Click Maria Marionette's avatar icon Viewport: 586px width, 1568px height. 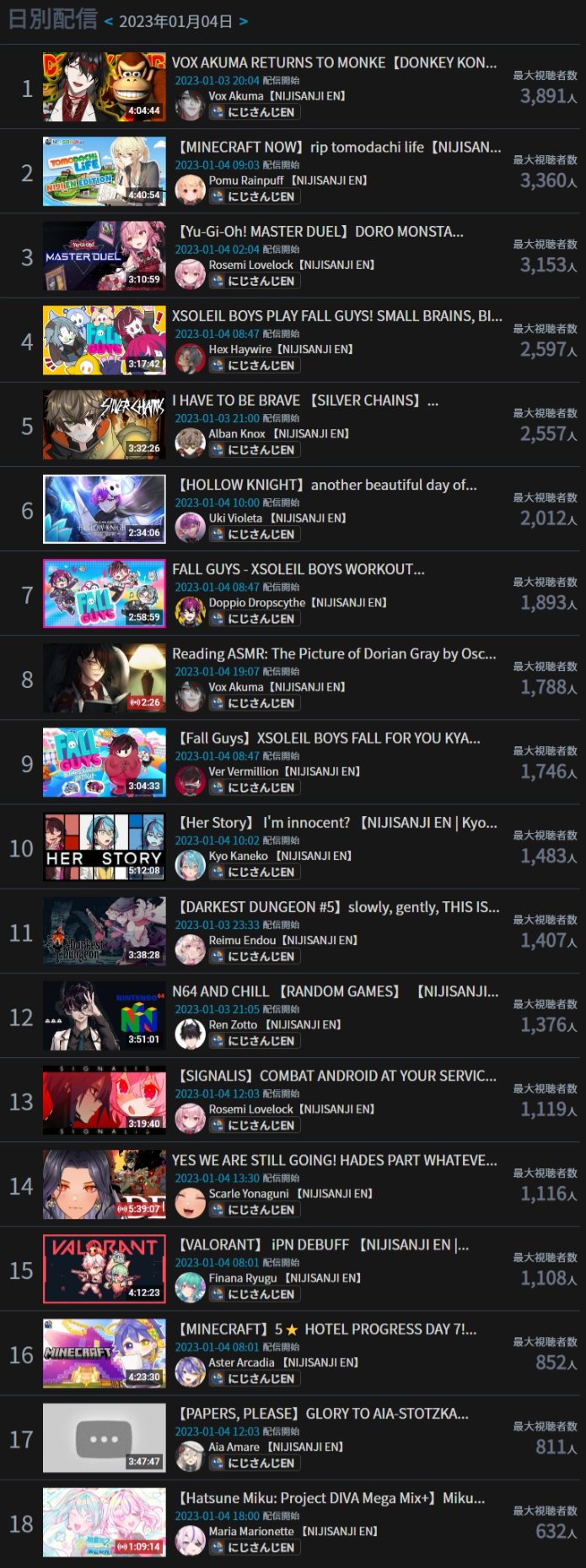[190, 1540]
